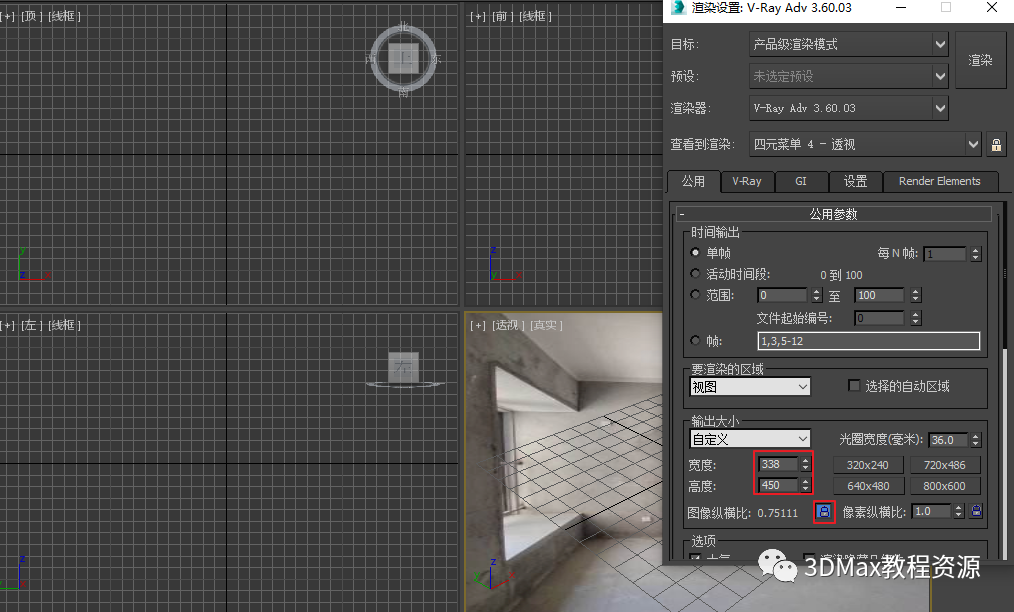The height and width of the screenshot is (612, 1014).
Task: Click the Render (渲染) button
Action: 980,60
